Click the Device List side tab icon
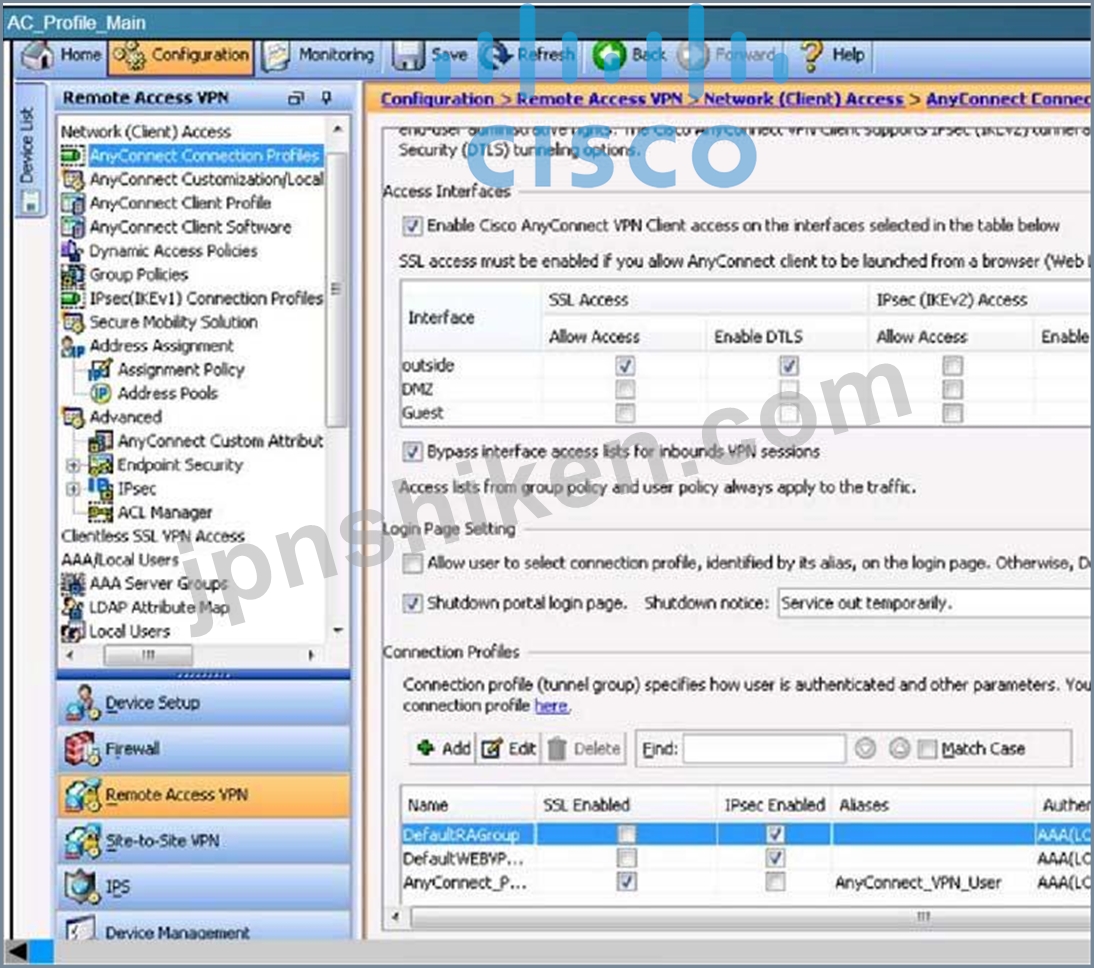Viewport: 1094px width, 968px height. pyautogui.click(x=31, y=202)
